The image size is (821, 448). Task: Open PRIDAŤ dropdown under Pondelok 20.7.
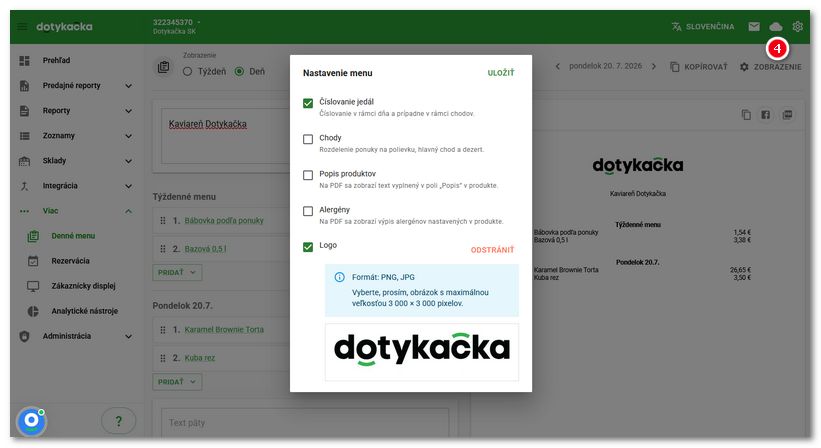[177, 382]
